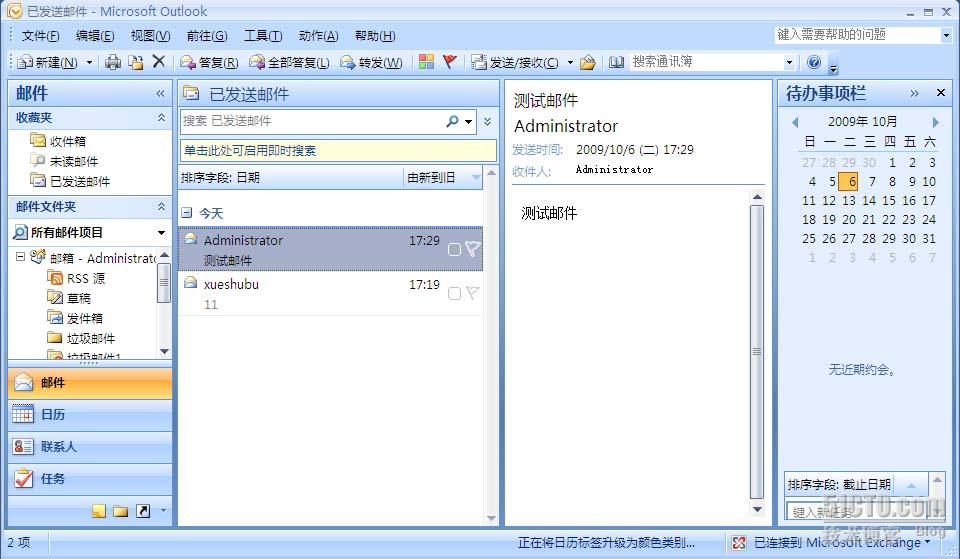
Task: Toggle the flag on Administrator message
Action: (473, 248)
